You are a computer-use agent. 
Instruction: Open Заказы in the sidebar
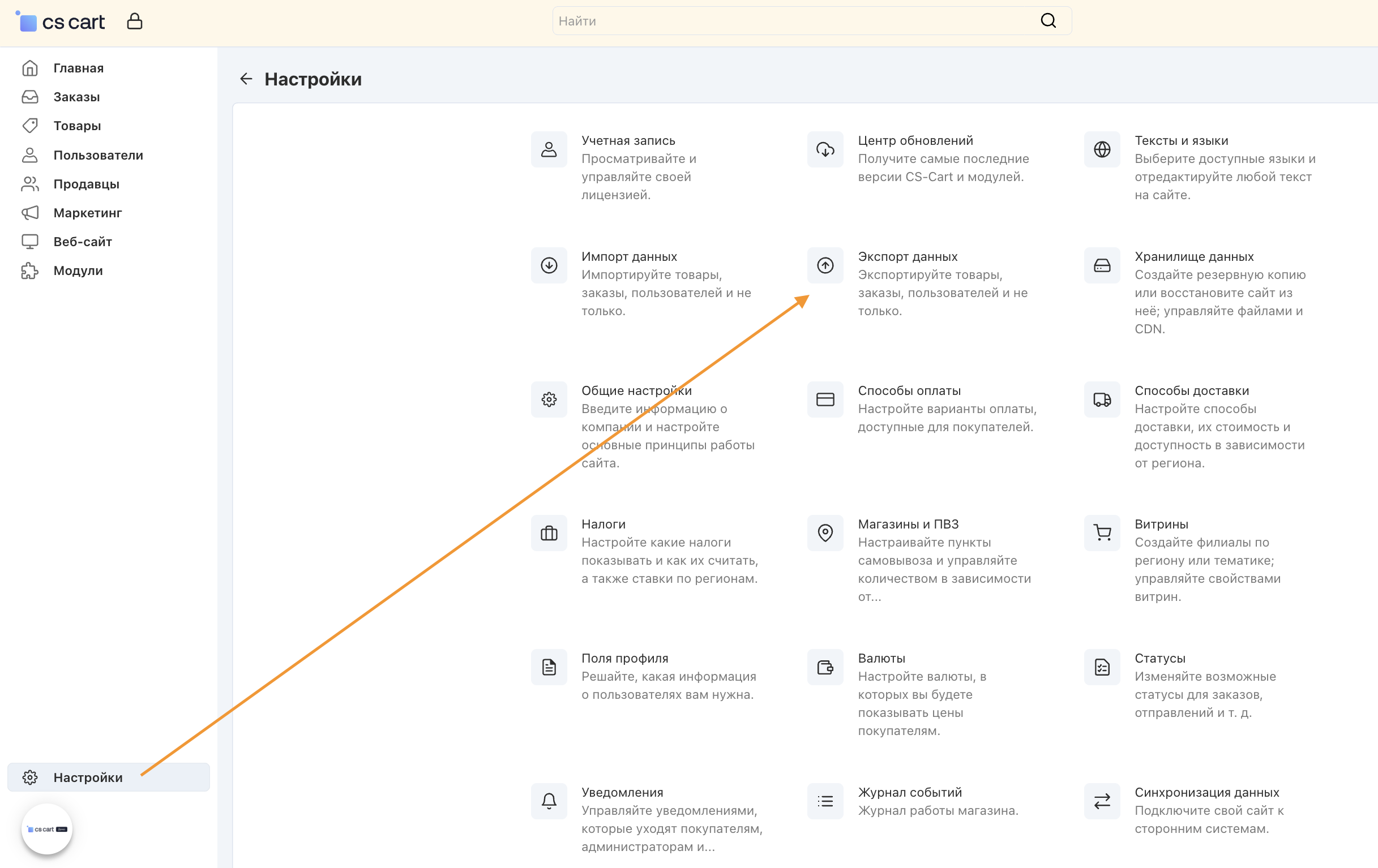pos(76,97)
